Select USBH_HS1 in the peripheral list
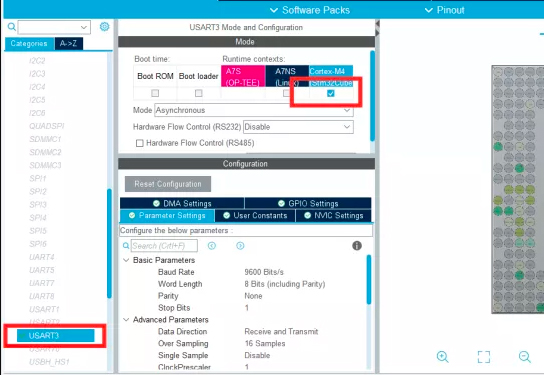The height and width of the screenshot is (375, 544). coord(49,362)
